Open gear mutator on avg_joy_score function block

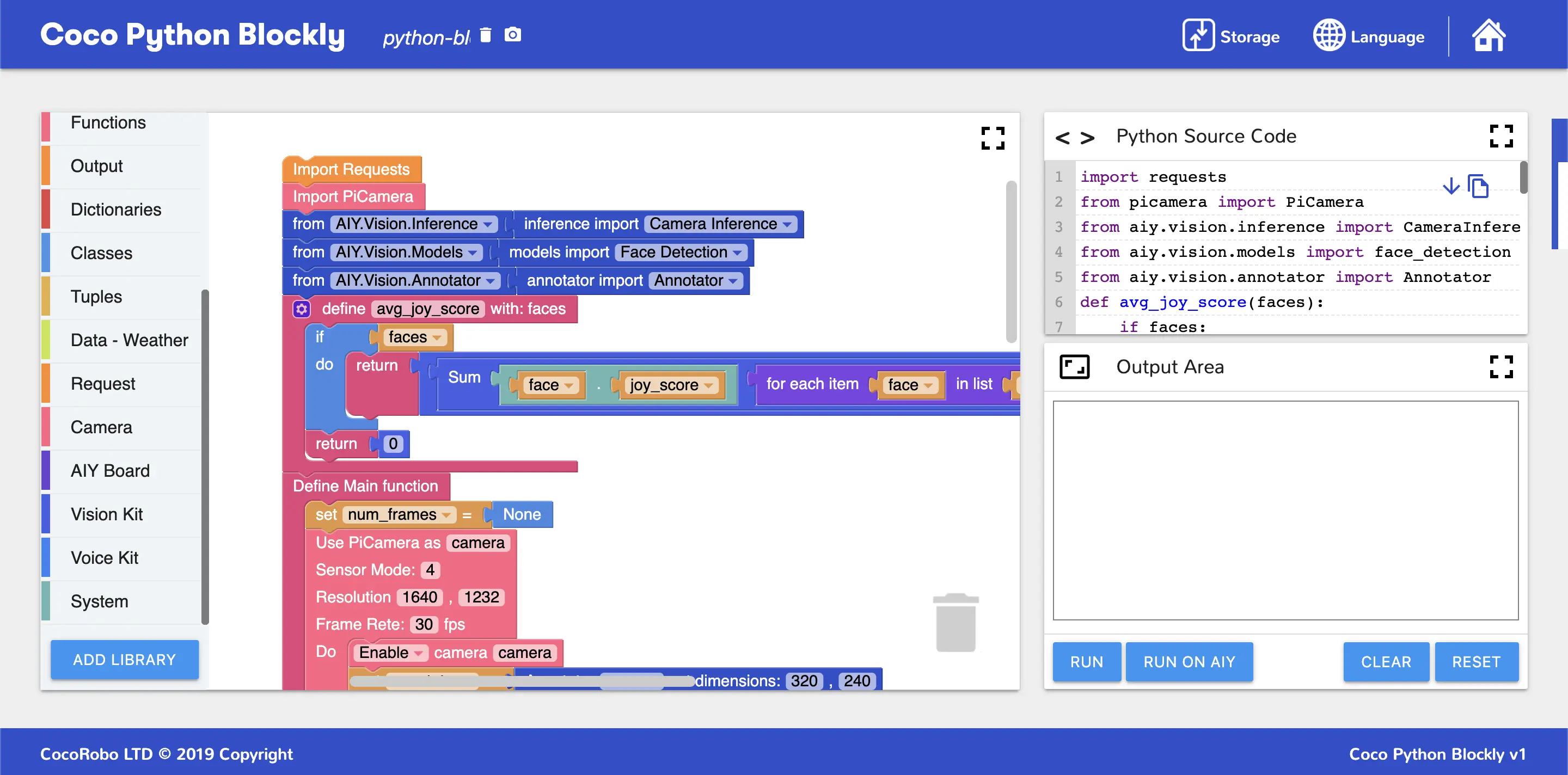coord(301,309)
